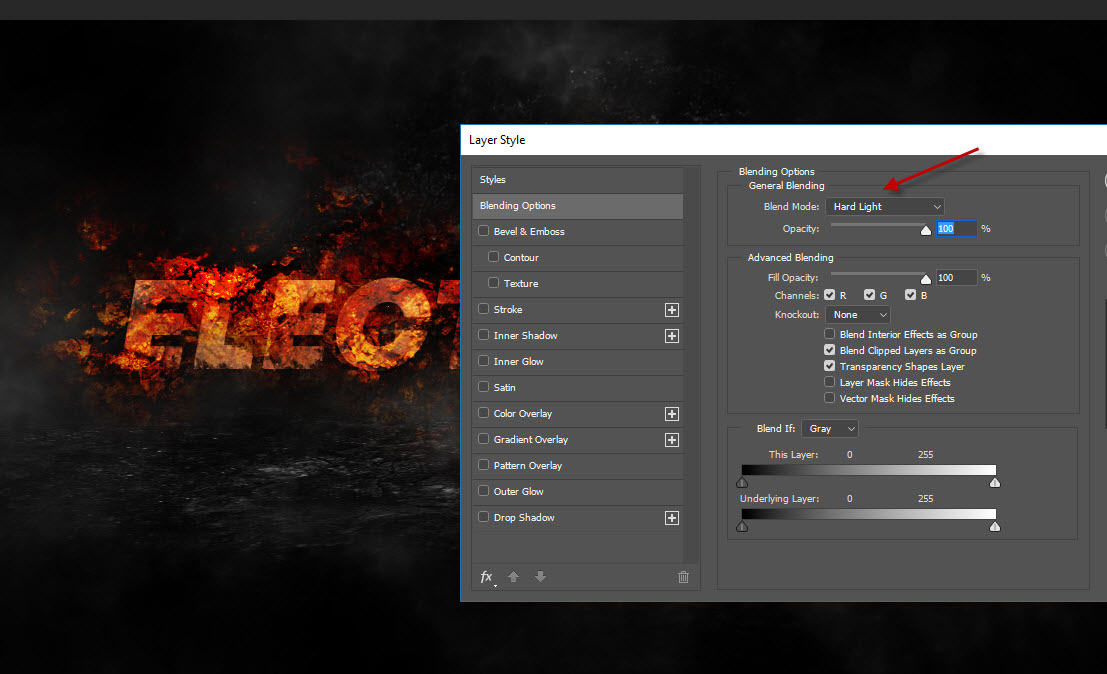Open the Outer Glow settings
The image size is (1107, 674).
coord(518,492)
